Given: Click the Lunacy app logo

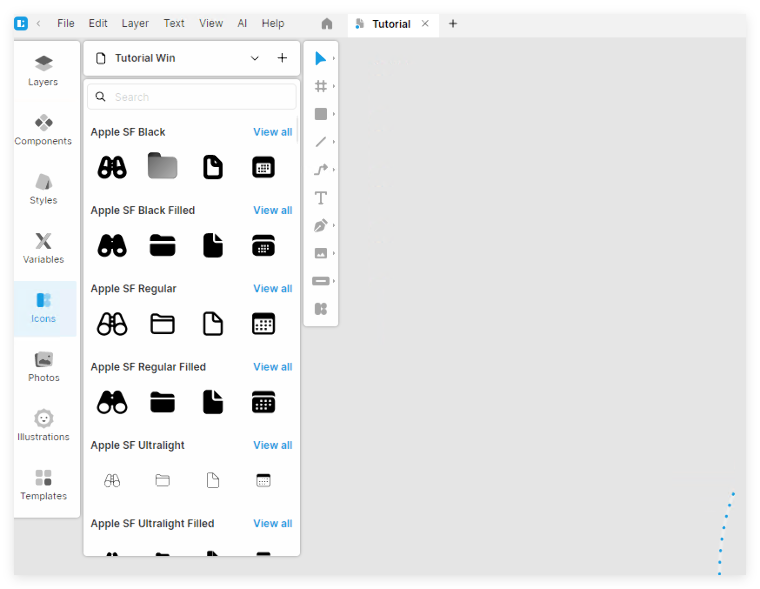Looking at the screenshot, I should tap(21, 23).
